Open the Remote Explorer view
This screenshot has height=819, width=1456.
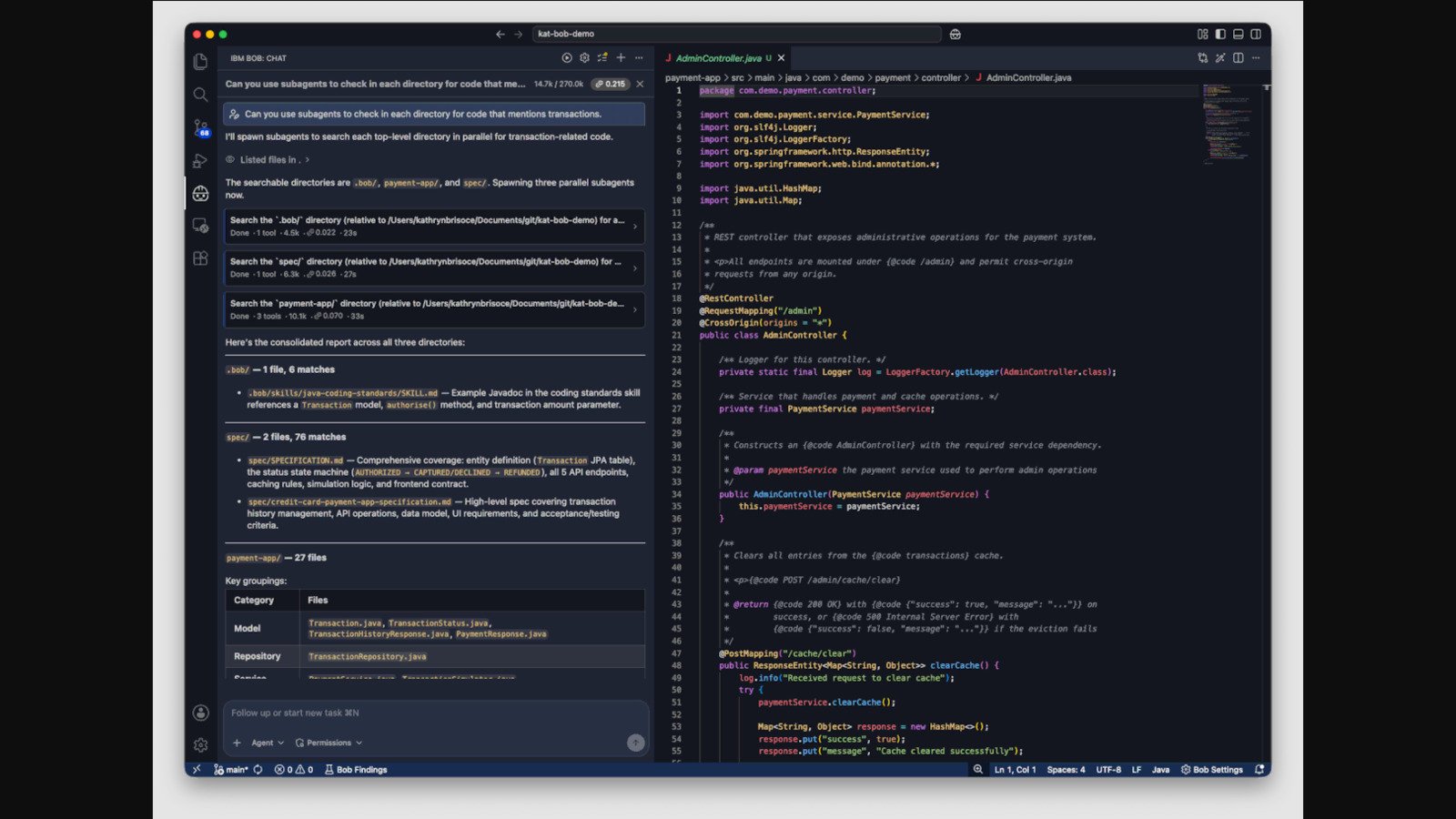tap(200, 226)
